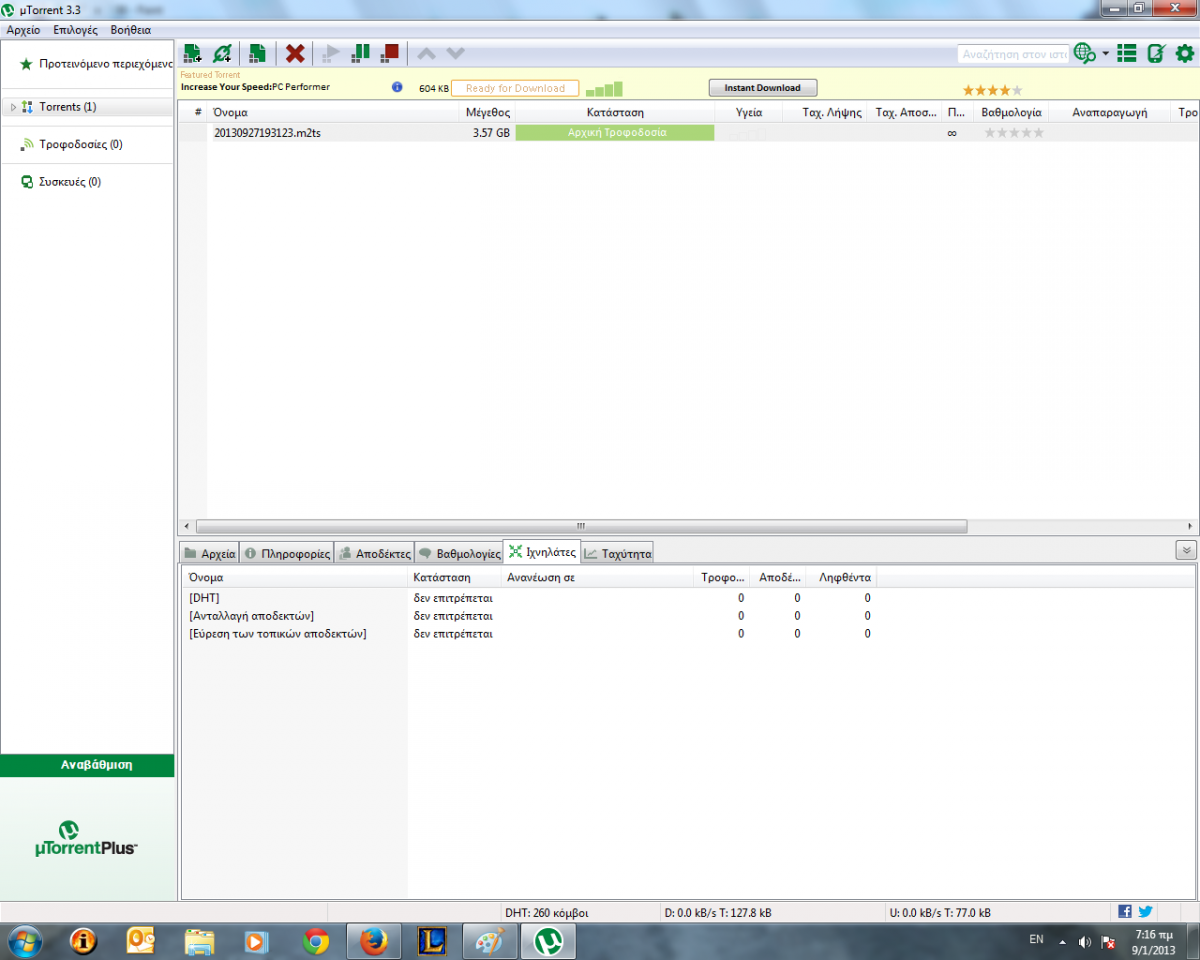Click the web search input field
The image size is (1200, 960).
click(x=1012, y=54)
